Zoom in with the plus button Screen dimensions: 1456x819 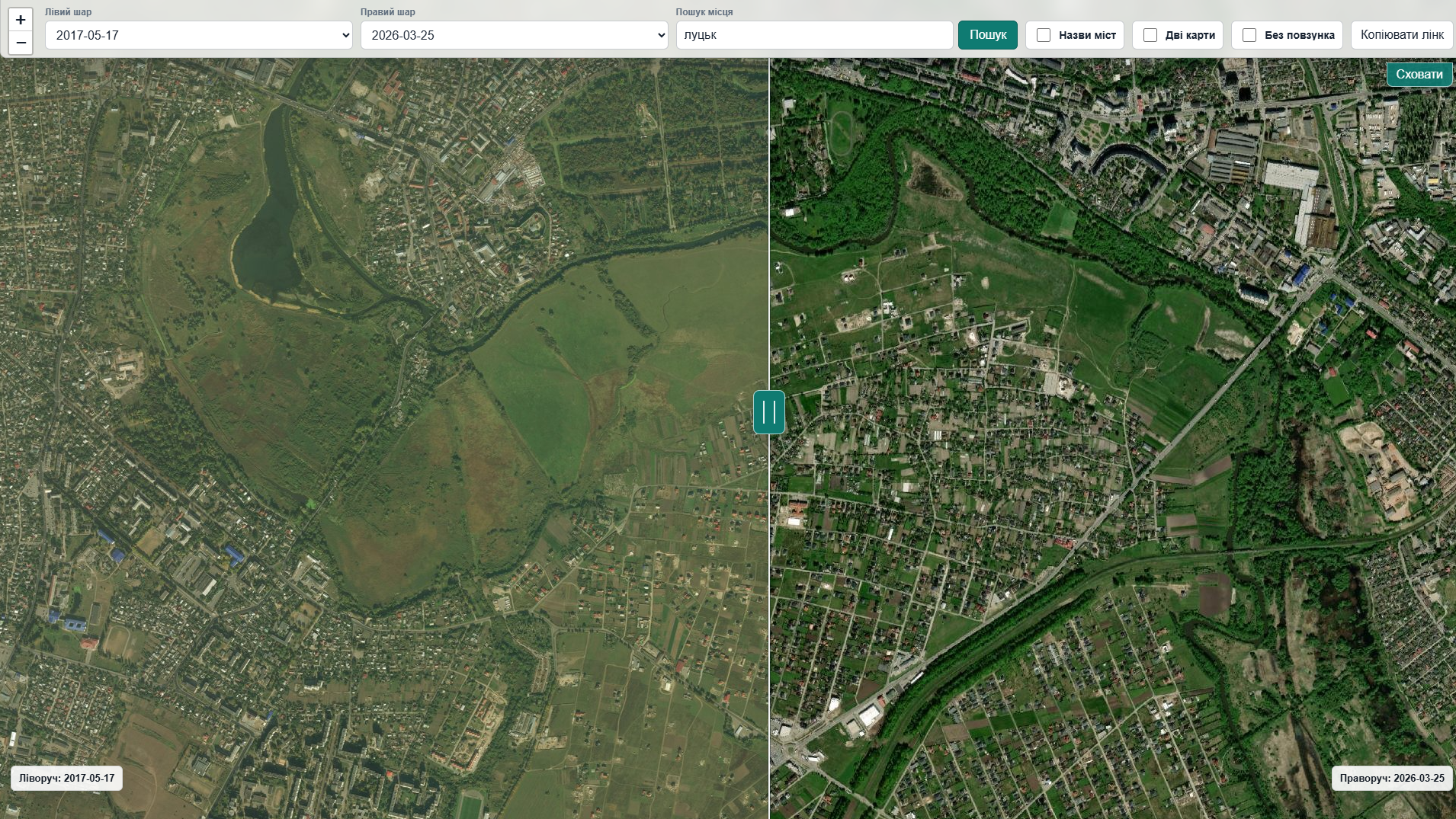21,20
